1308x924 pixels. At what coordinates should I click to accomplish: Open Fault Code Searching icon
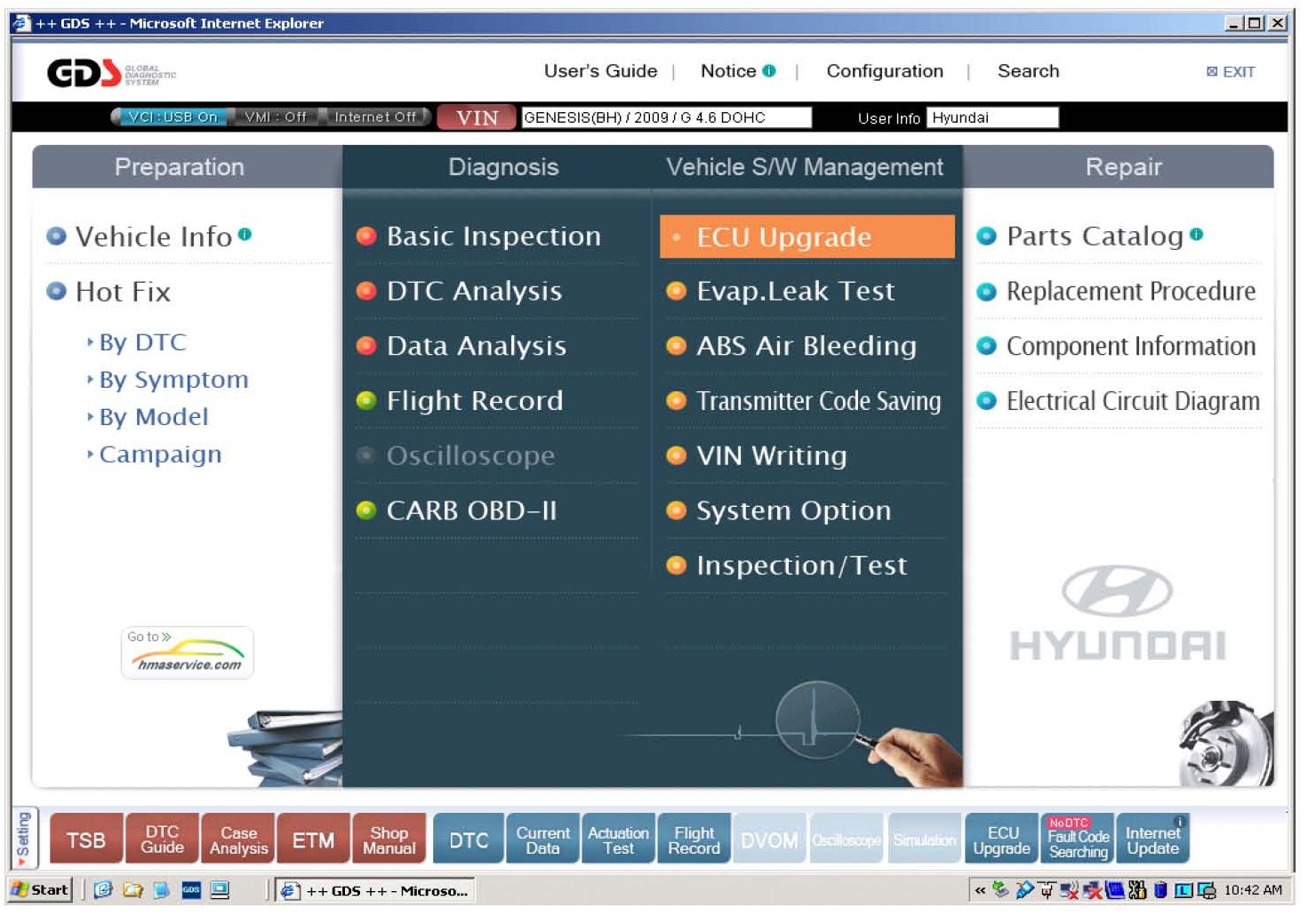pos(1078,840)
